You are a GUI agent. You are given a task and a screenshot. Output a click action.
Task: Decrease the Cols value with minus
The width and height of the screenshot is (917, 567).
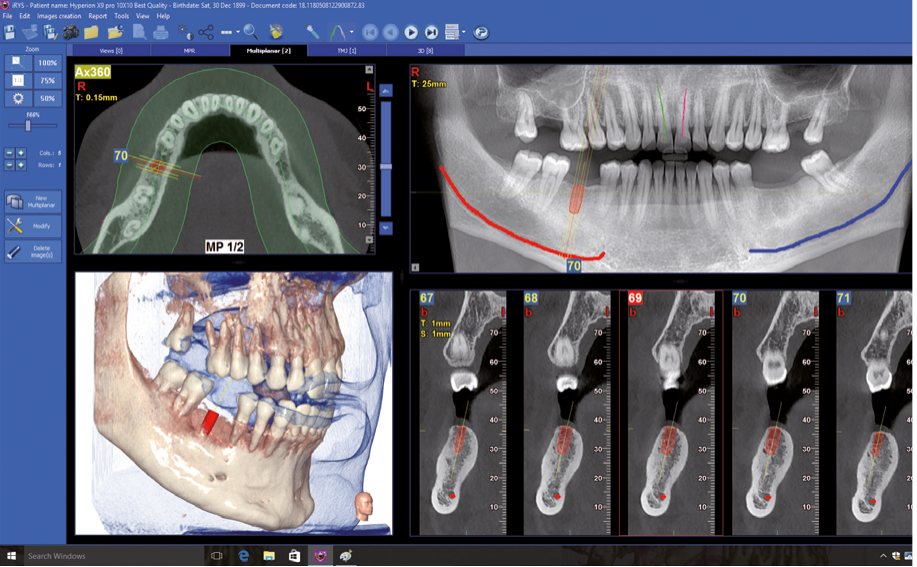point(9,153)
